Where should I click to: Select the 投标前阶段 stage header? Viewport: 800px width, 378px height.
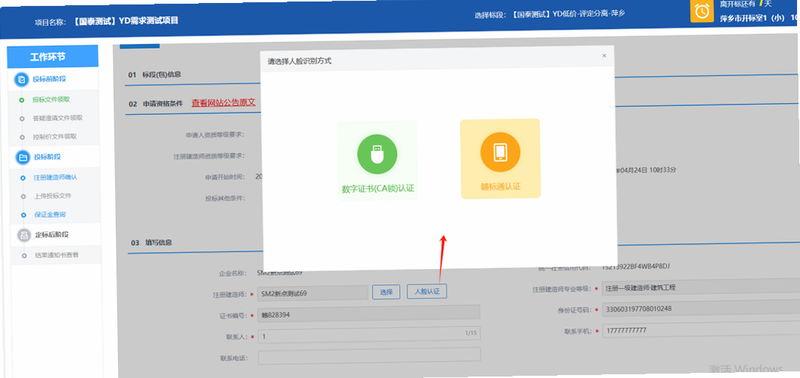(50, 79)
